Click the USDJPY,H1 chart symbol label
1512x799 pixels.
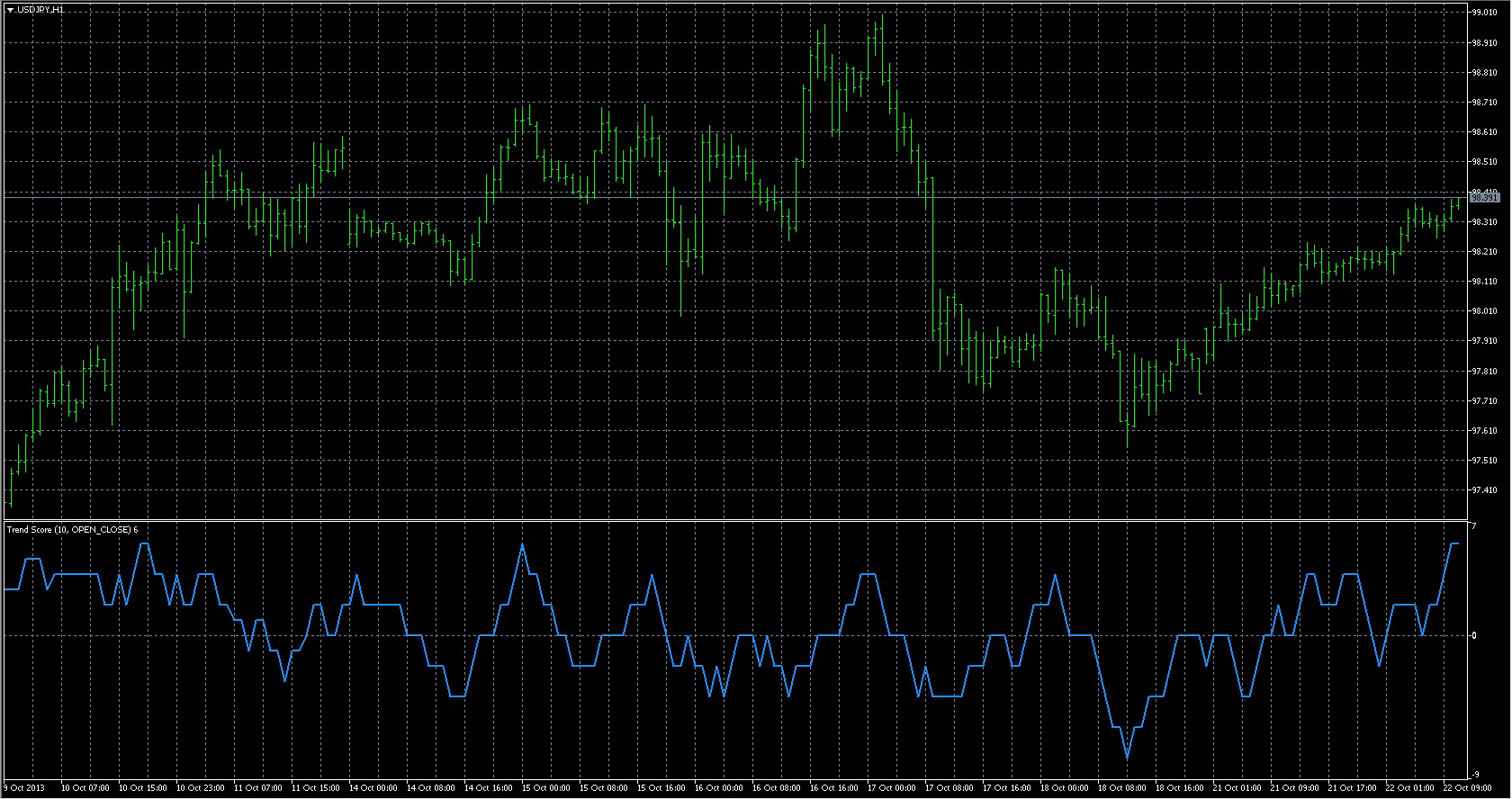point(40,9)
